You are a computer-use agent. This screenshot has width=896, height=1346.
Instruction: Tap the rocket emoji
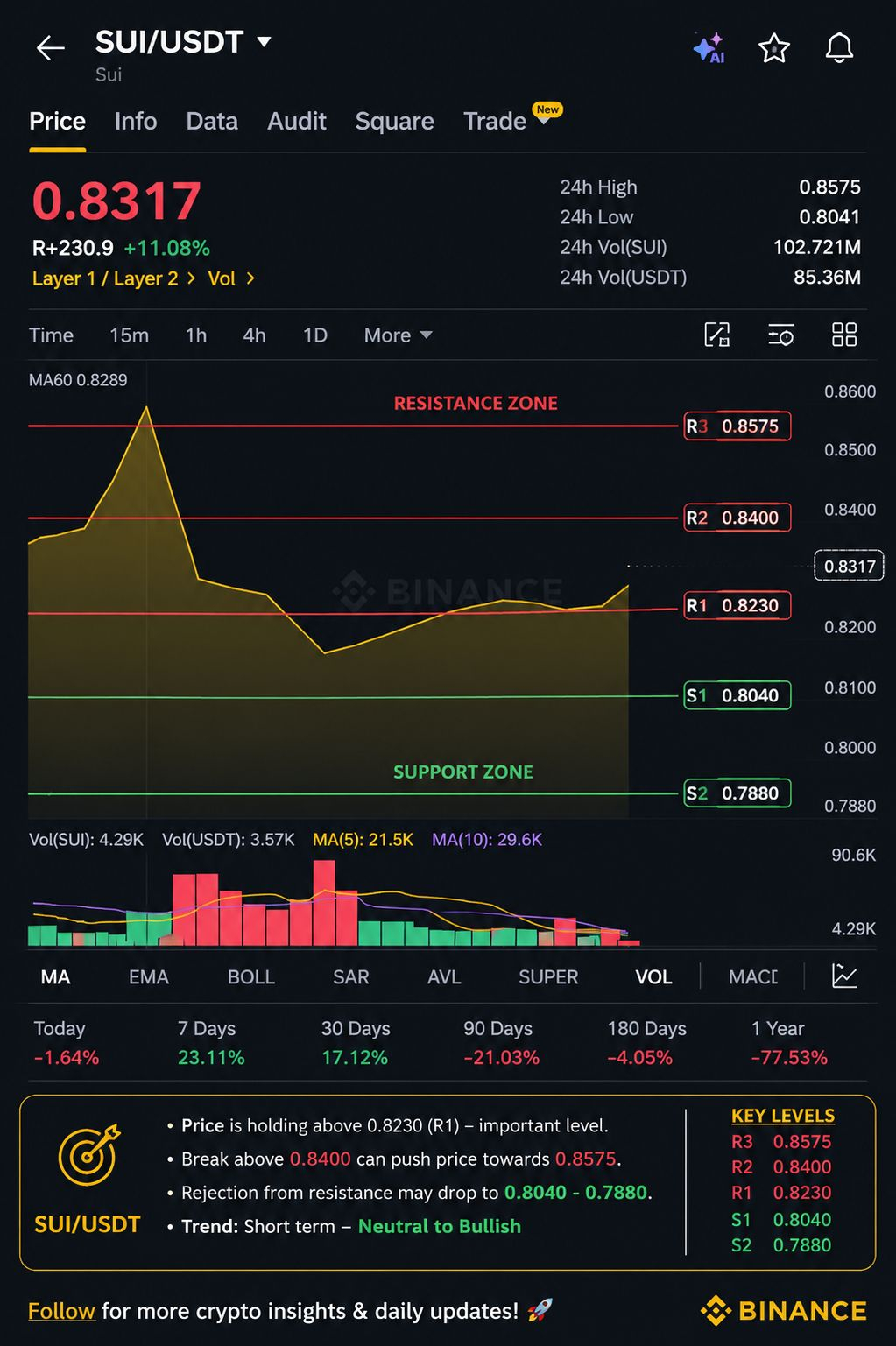coord(540,1310)
